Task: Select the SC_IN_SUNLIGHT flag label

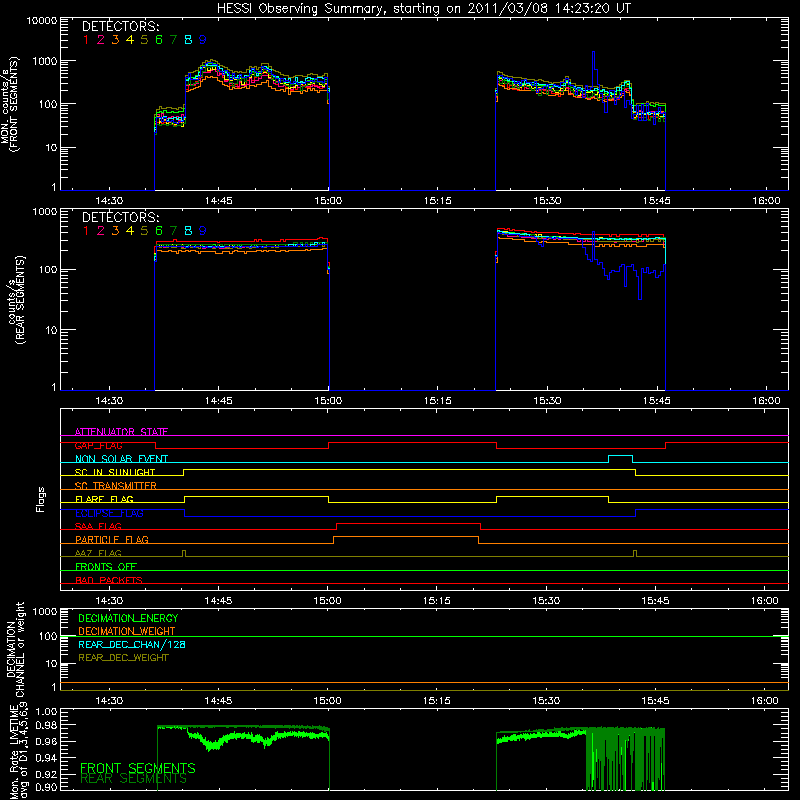Action: click(115, 472)
